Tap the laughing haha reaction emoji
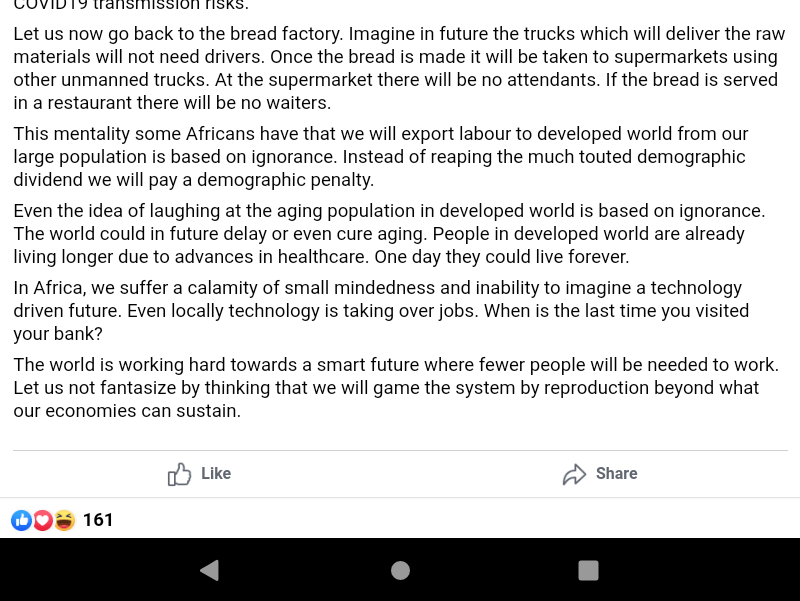 [64, 520]
